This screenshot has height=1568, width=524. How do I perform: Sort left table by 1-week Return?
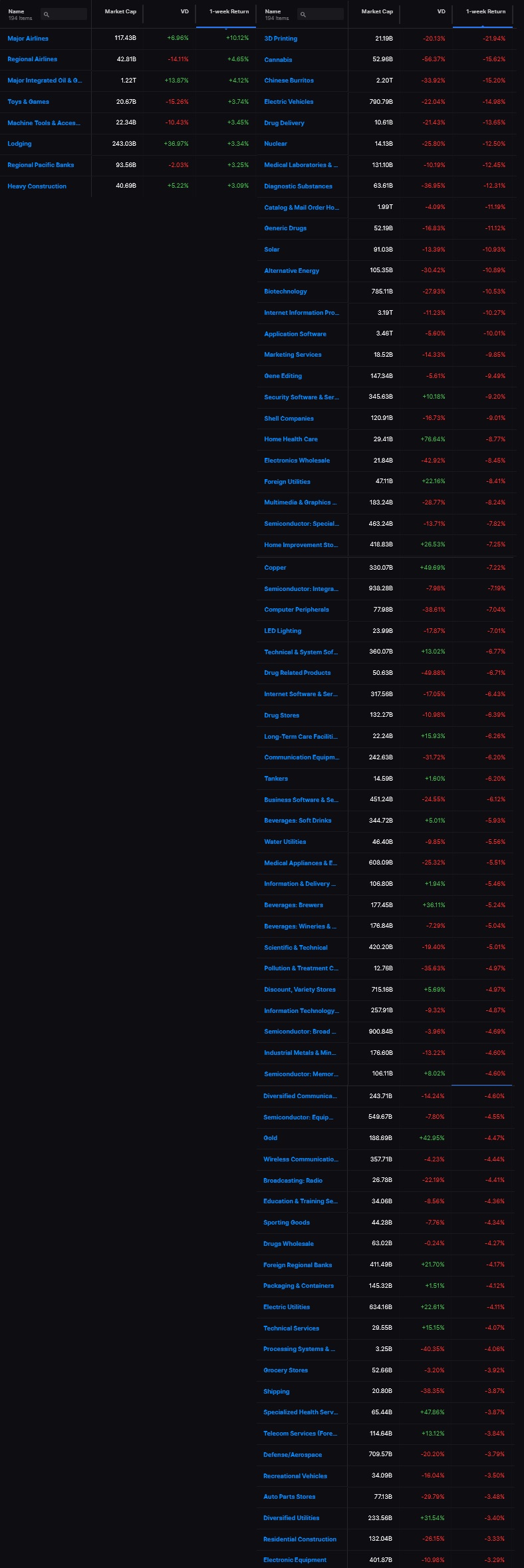pos(229,11)
